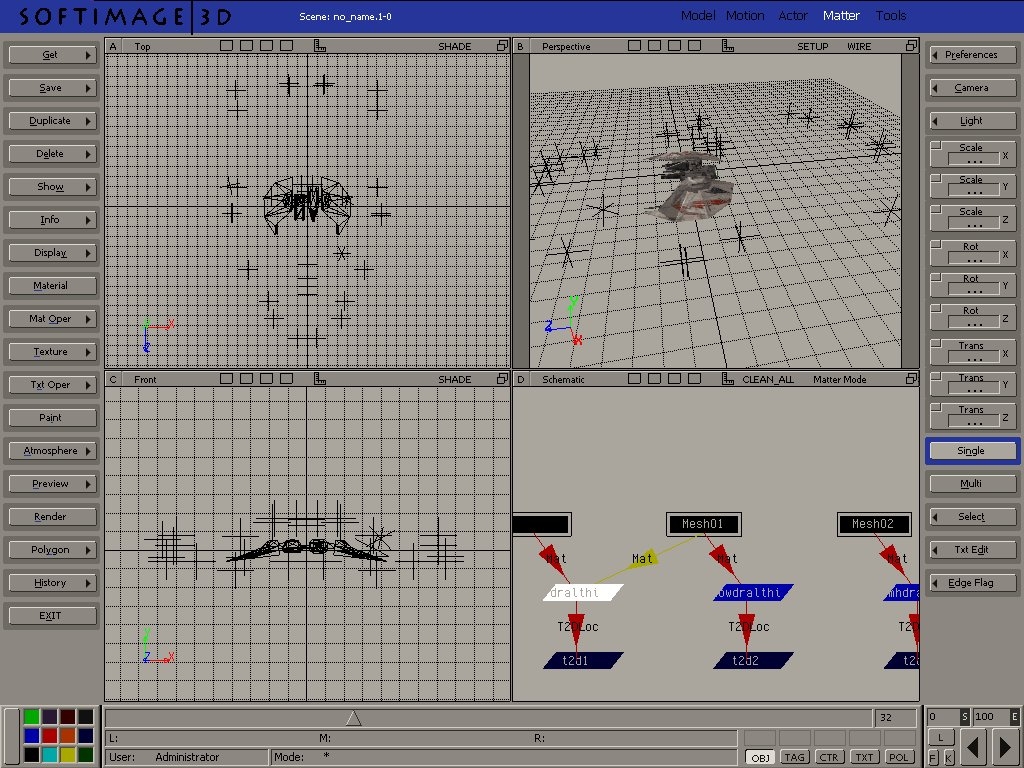Toggle the OBJ selection mode

(x=760, y=757)
